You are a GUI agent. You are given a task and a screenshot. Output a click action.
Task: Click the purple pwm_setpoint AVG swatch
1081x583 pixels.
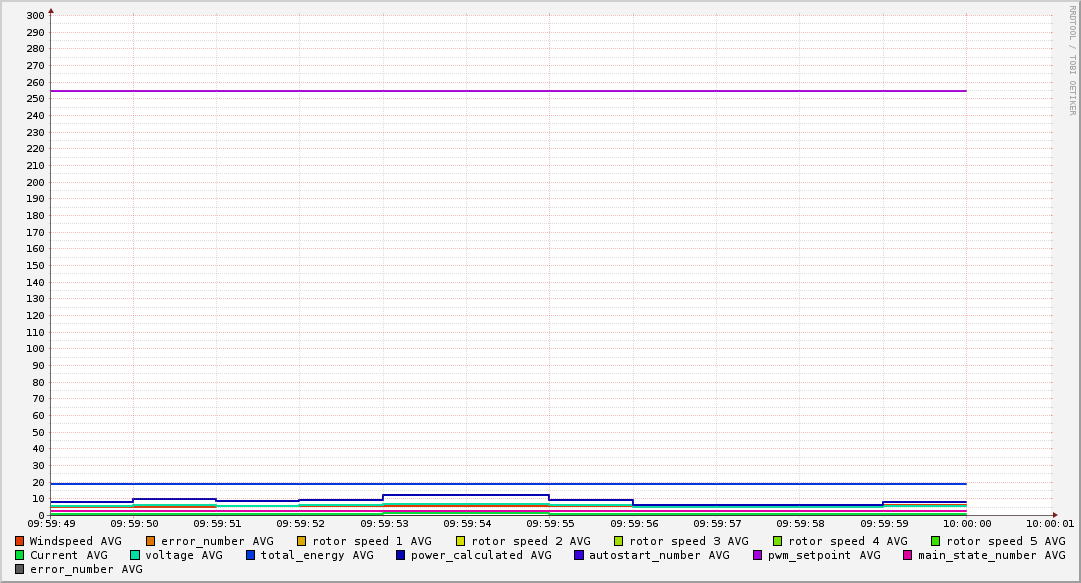[x=757, y=555]
